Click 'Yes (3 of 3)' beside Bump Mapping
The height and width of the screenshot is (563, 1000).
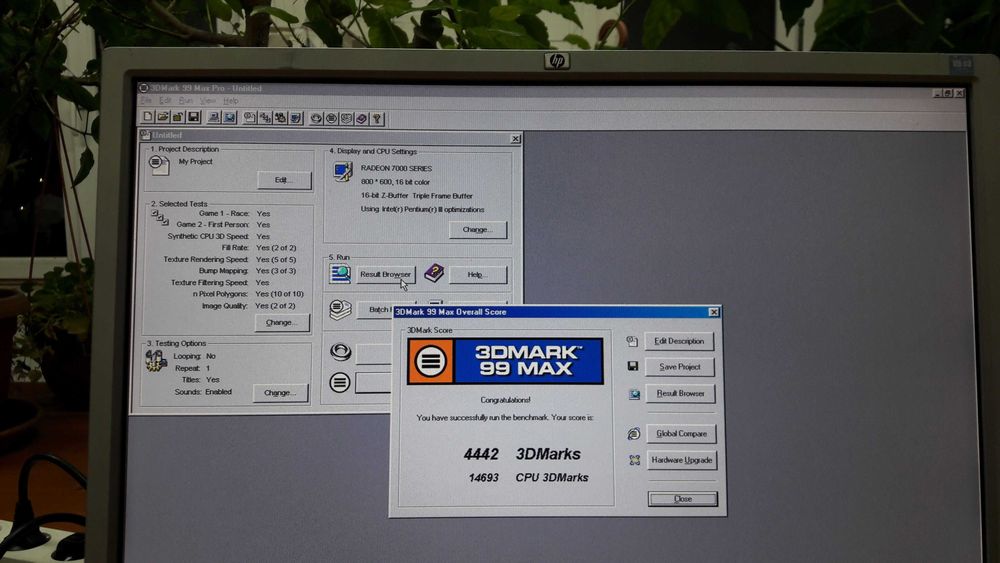[x=276, y=271]
